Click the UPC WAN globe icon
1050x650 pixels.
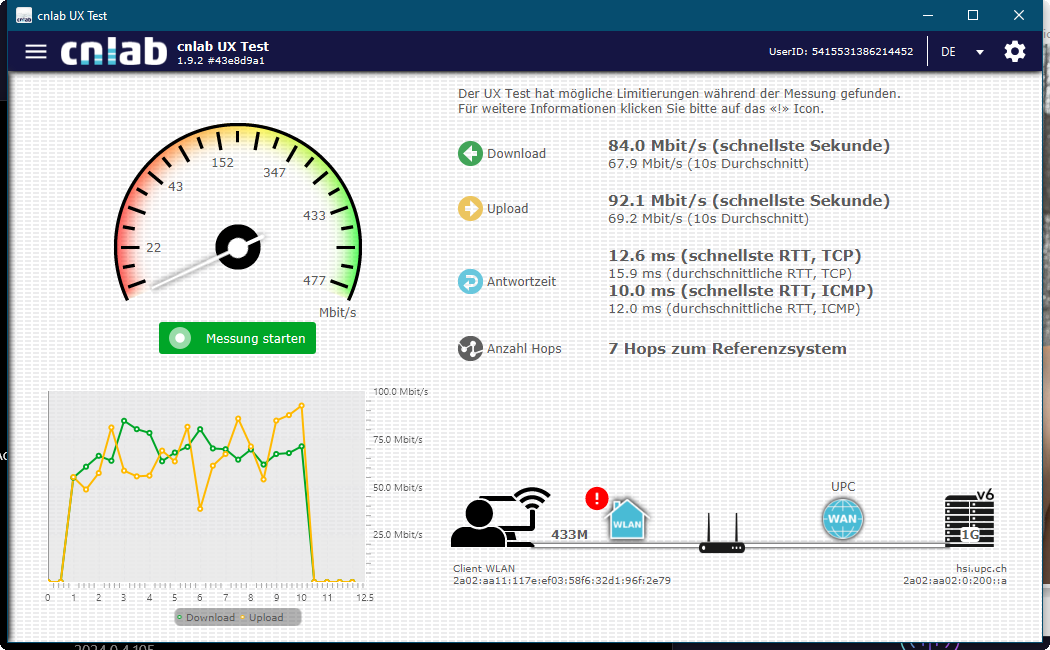click(842, 519)
